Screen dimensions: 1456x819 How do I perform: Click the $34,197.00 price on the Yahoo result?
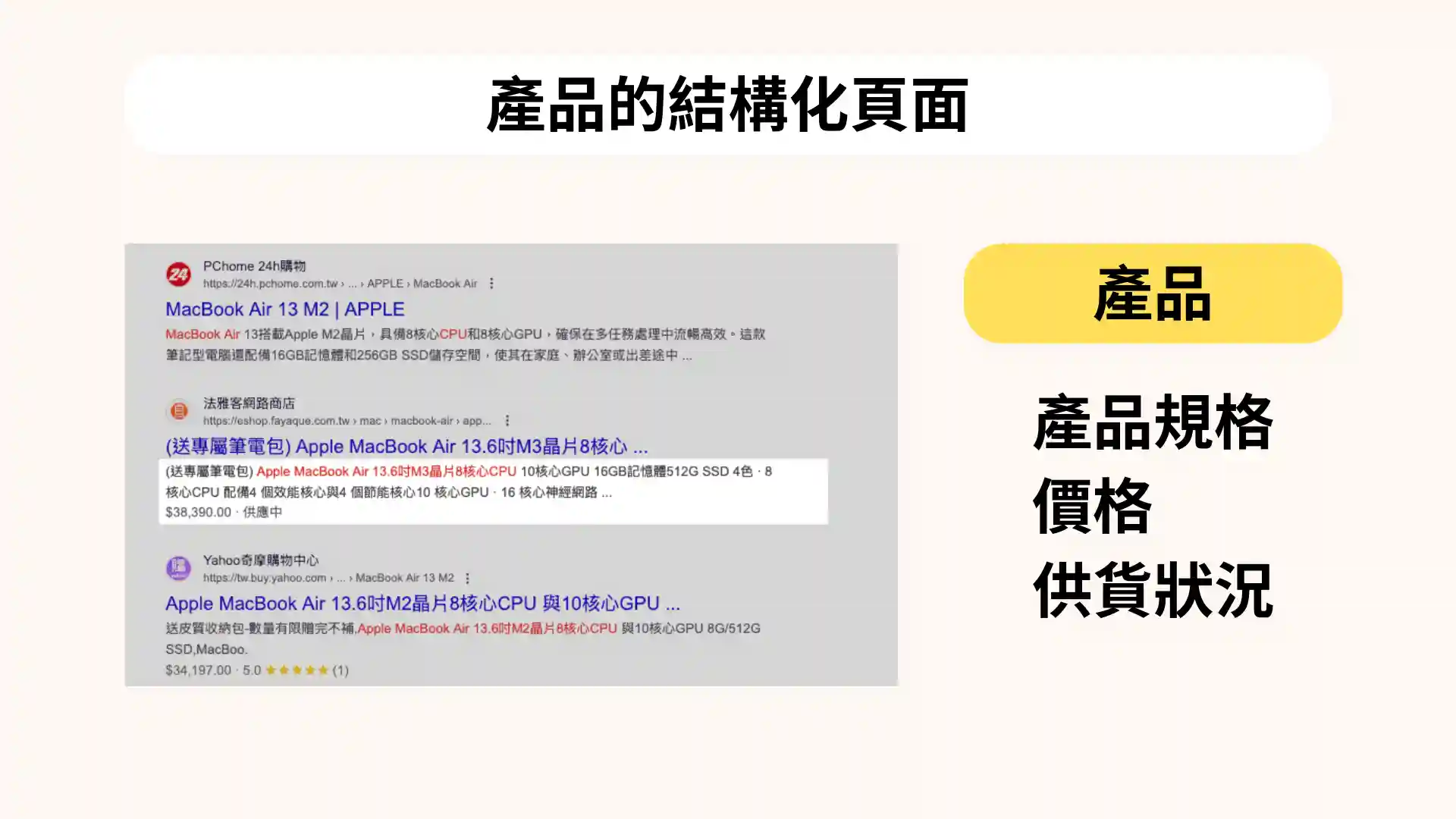click(198, 670)
